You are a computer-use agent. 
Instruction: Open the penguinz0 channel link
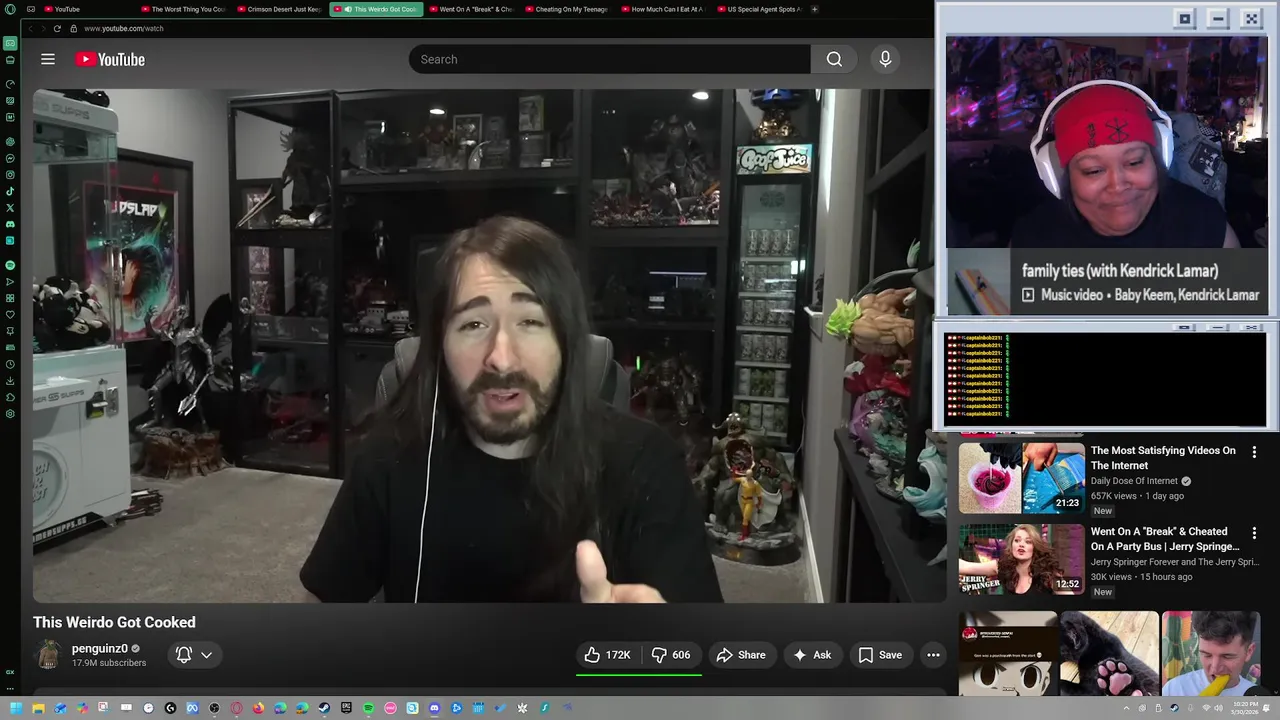pos(99,648)
